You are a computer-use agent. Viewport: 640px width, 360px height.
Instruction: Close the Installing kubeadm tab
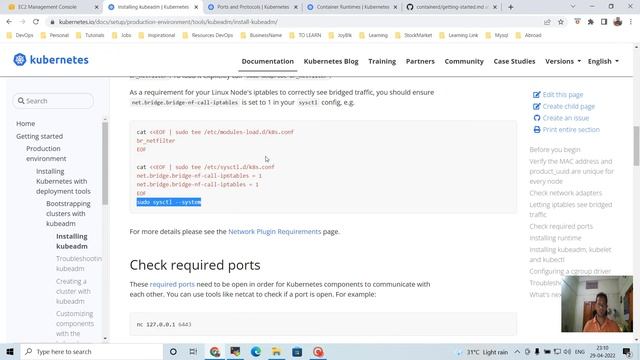pyautogui.click(x=196, y=7)
